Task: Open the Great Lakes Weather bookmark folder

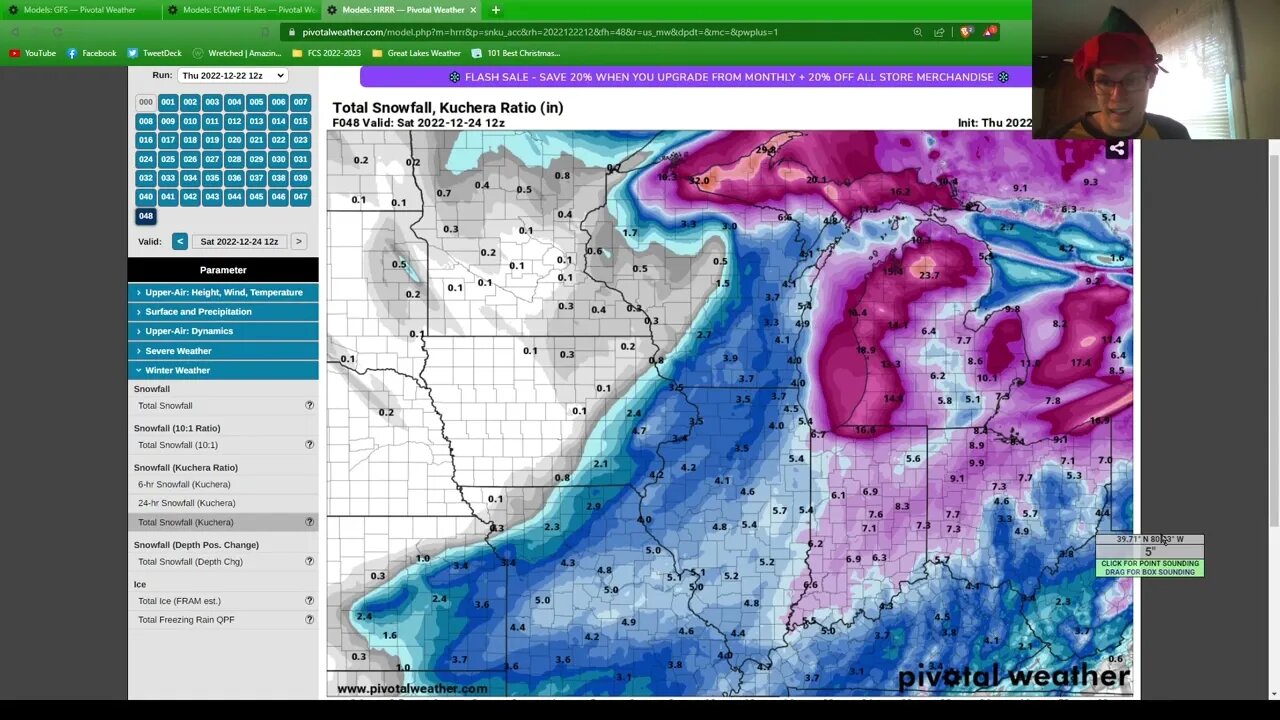Action: click(416, 53)
